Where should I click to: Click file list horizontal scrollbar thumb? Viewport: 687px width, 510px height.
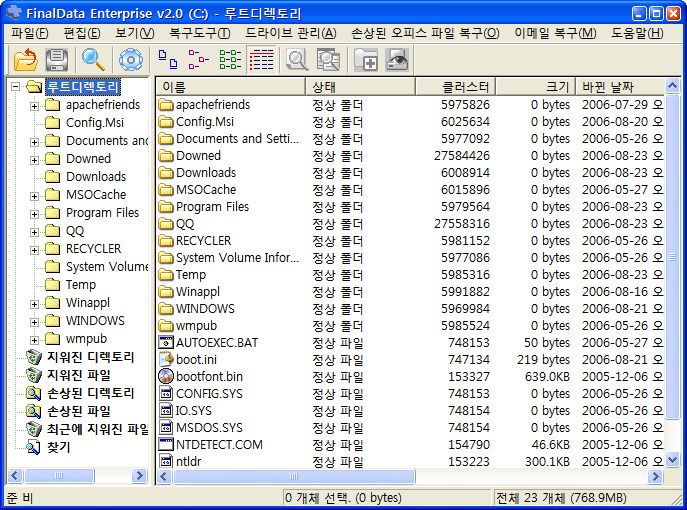point(294,476)
